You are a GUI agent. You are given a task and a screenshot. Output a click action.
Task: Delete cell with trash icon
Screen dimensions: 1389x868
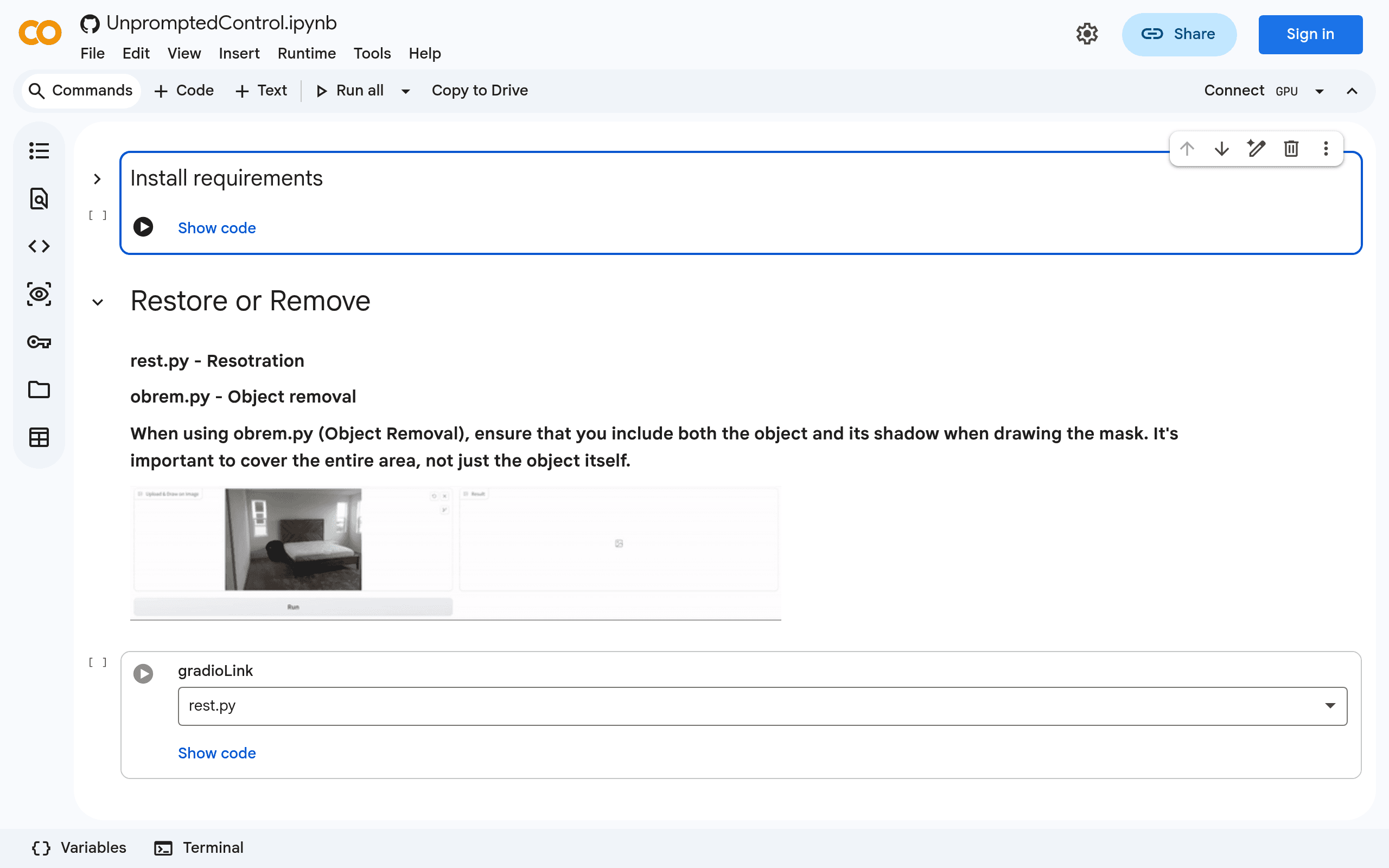pos(1291,149)
